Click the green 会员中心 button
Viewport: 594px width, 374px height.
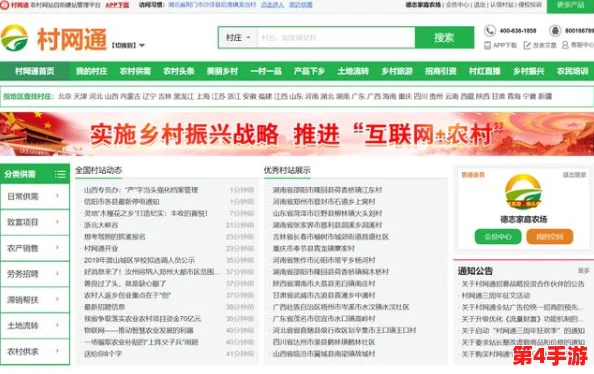(498, 237)
